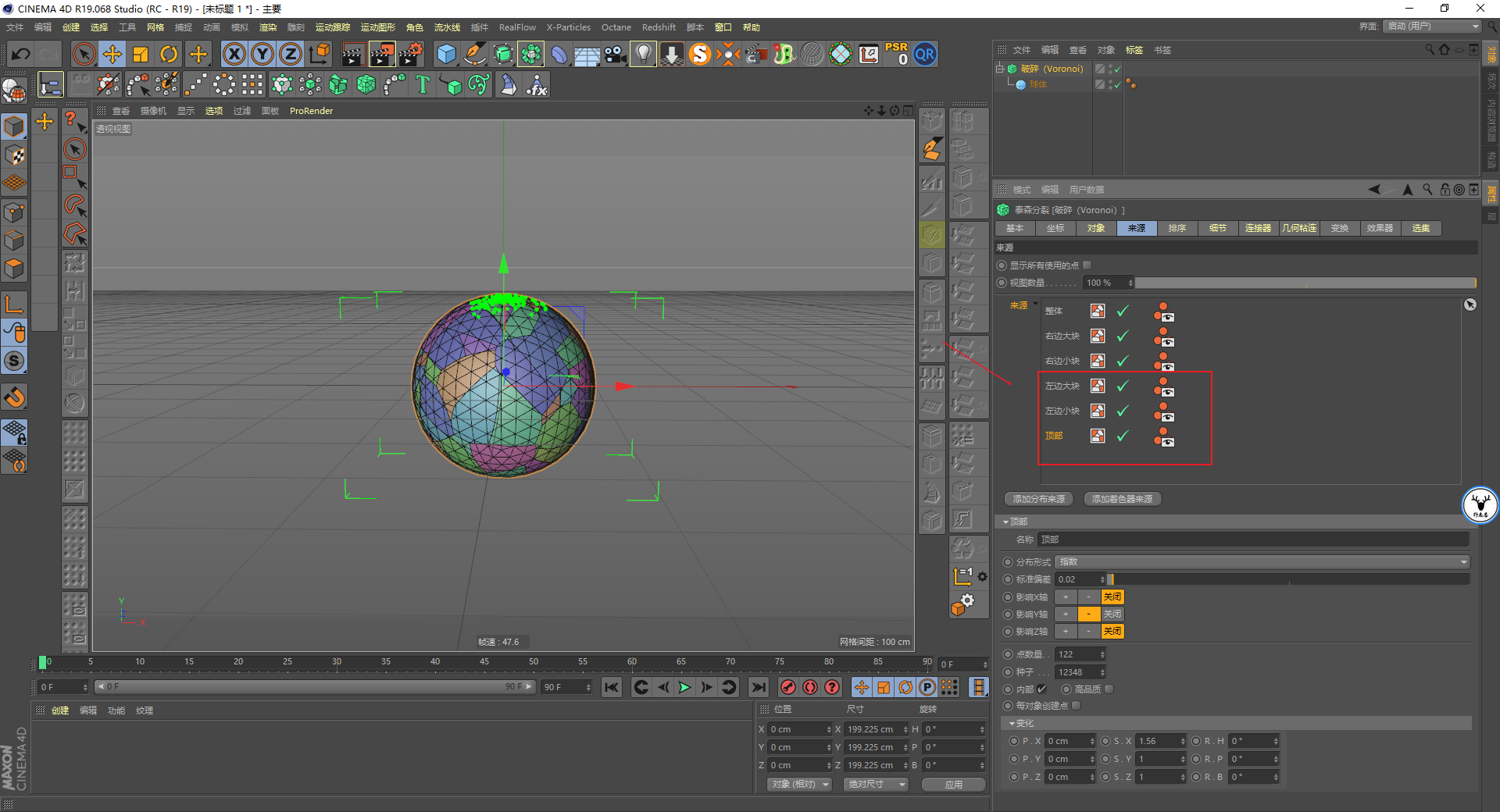The width and height of the screenshot is (1500, 812).
Task: Open the 绝对尺寸 dropdown
Action: 876,784
